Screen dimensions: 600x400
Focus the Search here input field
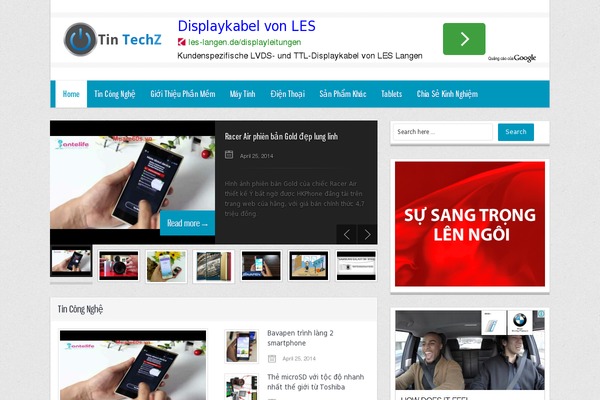[443, 132]
